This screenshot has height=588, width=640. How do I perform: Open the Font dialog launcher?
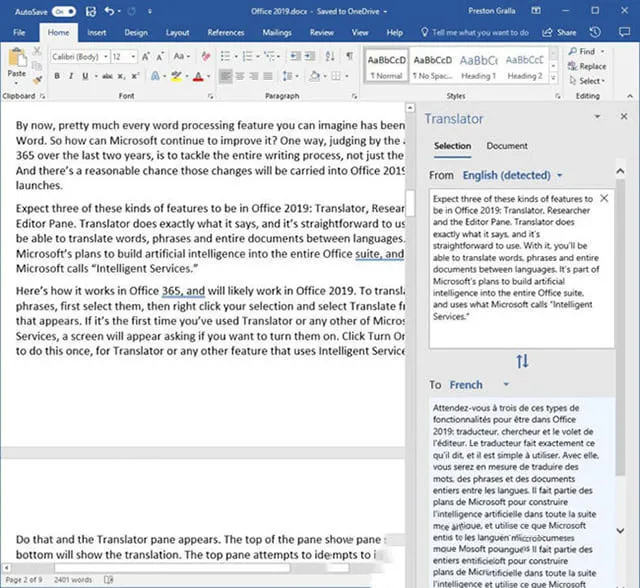pyautogui.click(x=211, y=96)
